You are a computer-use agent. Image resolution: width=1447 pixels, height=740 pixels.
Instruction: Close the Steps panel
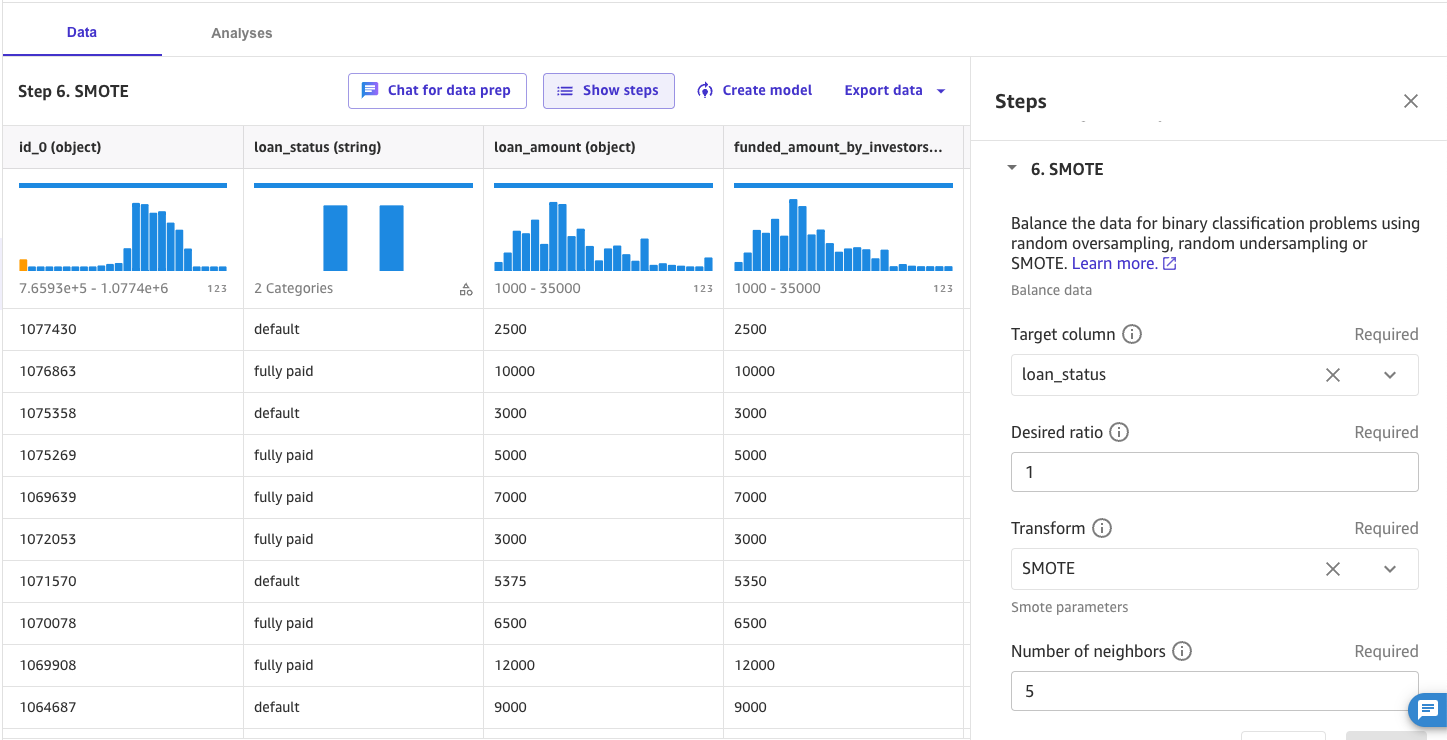(x=1411, y=101)
